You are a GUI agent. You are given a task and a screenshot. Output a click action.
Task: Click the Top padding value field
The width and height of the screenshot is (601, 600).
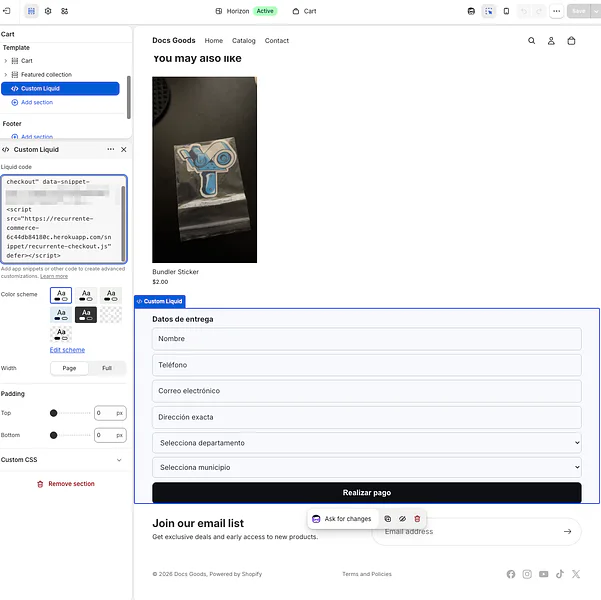(x=110, y=413)
